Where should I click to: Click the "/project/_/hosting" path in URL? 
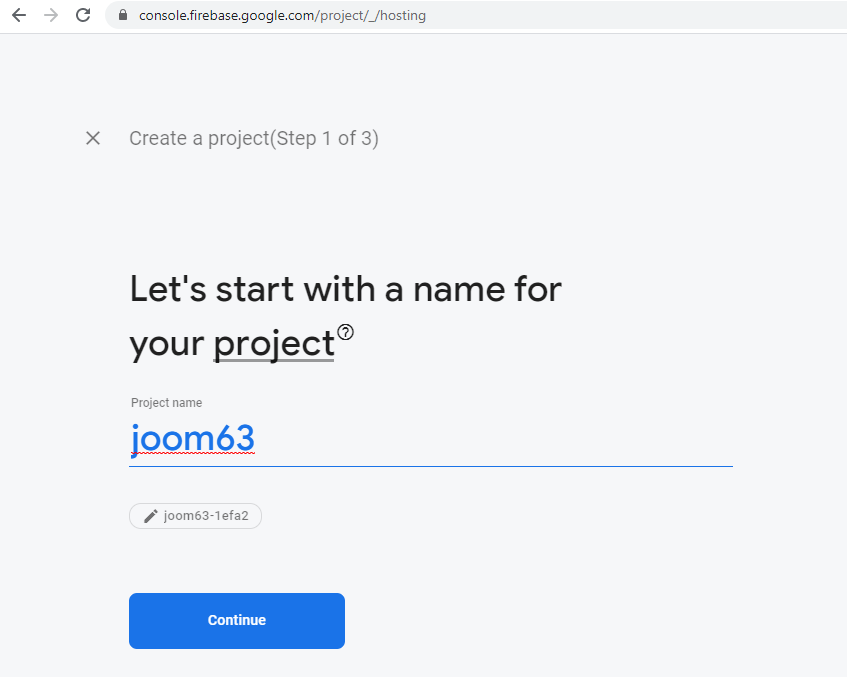coord(372,15)
